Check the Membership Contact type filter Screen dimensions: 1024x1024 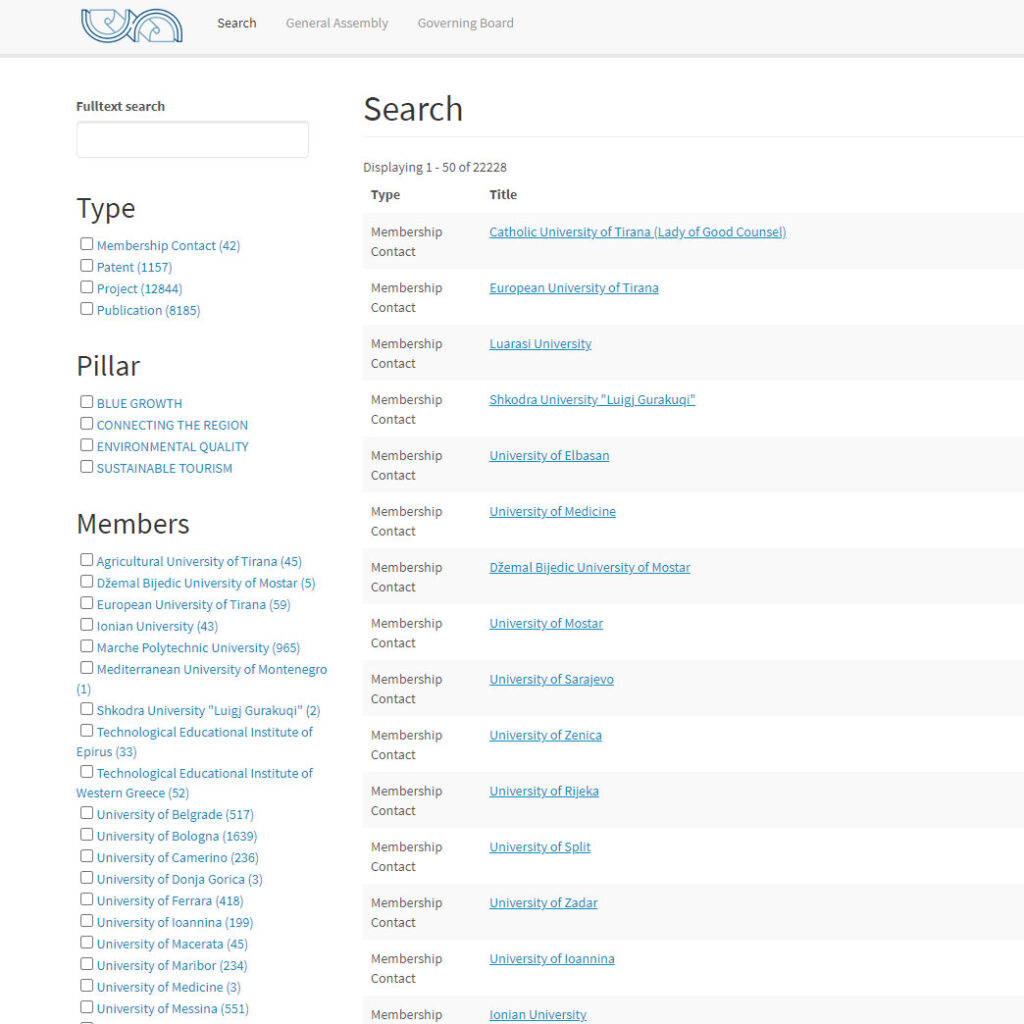tap(86, 244)
